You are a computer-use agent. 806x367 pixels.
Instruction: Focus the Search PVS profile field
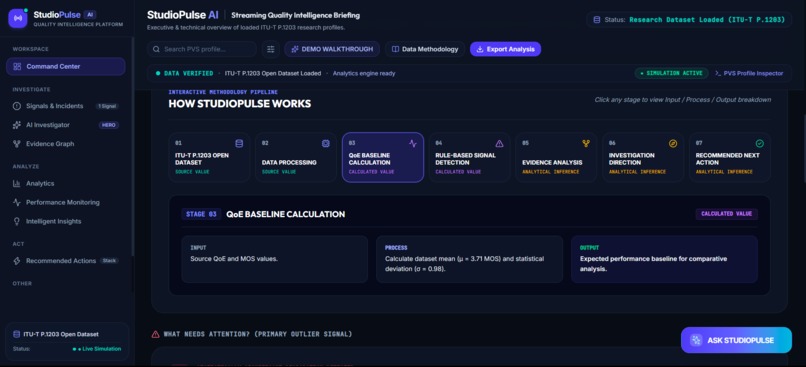202,49
